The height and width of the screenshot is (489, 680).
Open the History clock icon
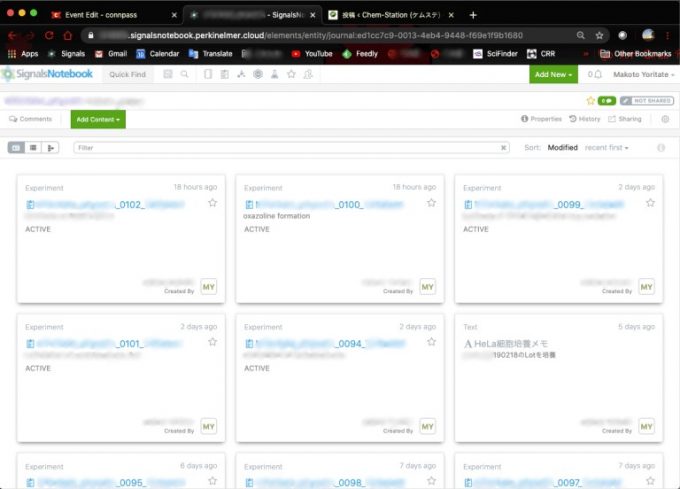pos(585,119)
